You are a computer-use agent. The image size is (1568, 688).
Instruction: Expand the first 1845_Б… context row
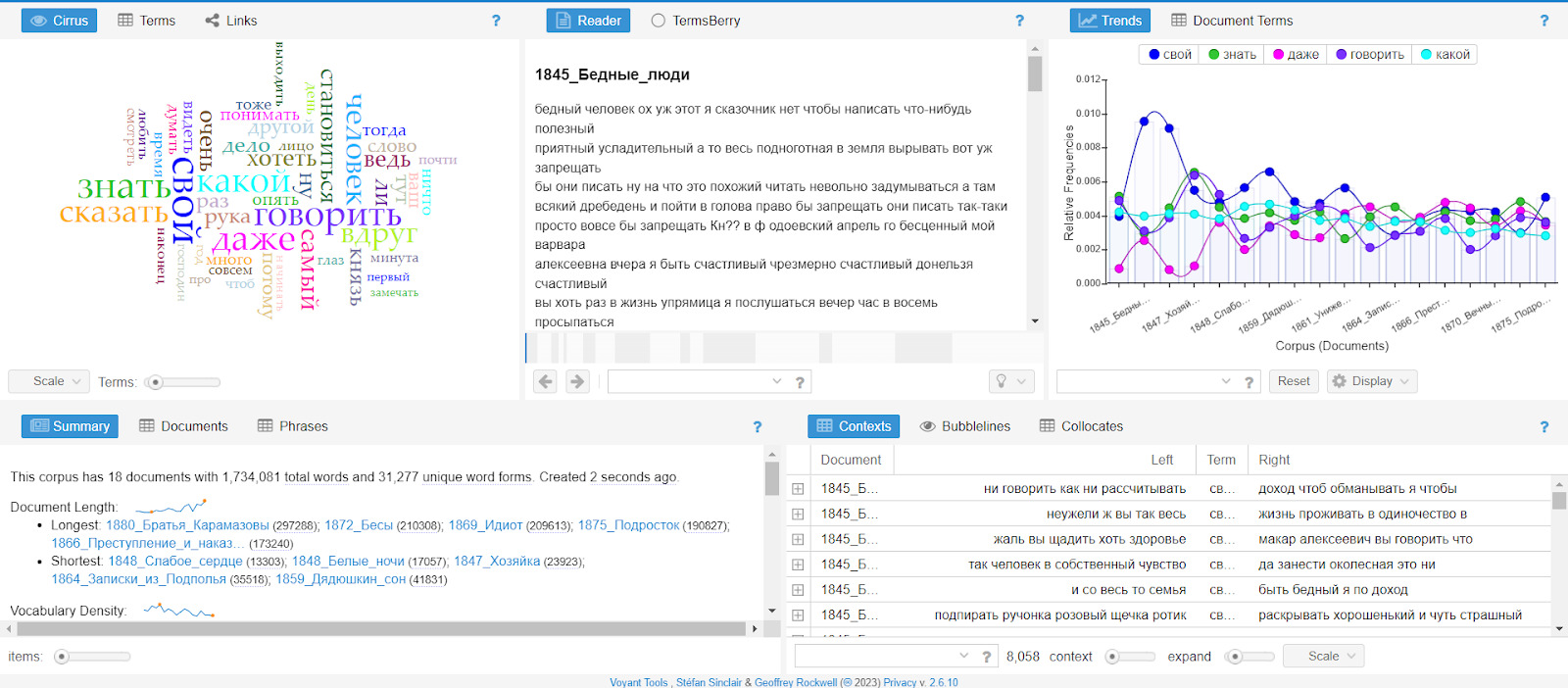click(x=798, y=489)
